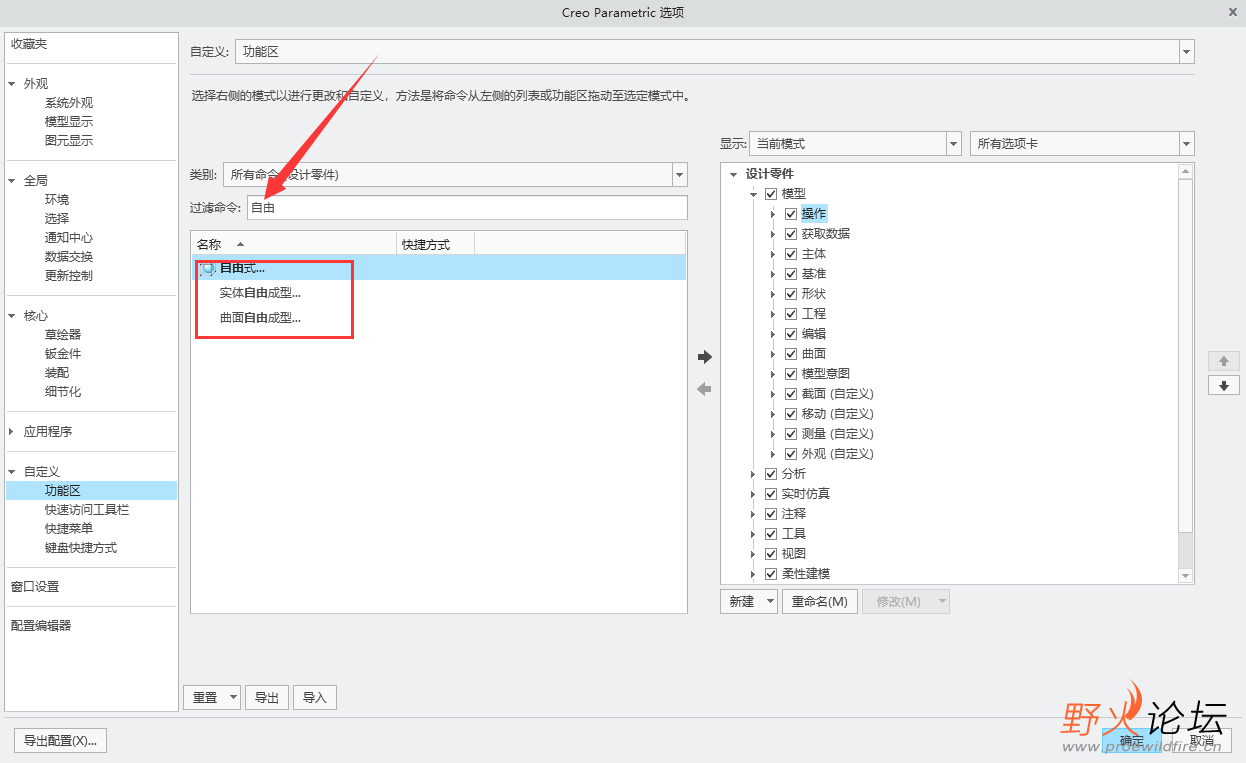Open 键盘快捷方式 page
This screenshot has width=1246, height=763.
81,548
